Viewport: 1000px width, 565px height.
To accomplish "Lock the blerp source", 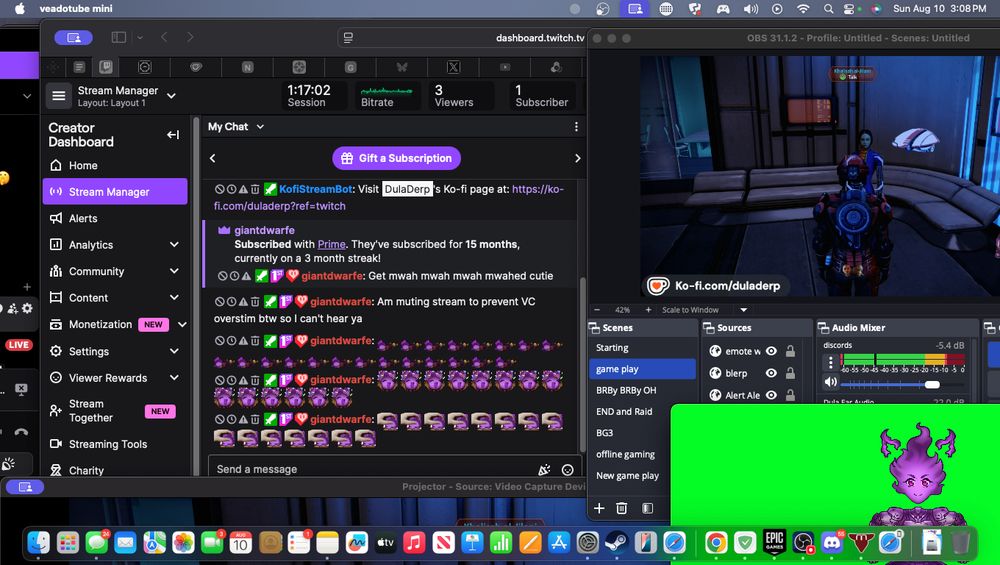I will [790, 373].
